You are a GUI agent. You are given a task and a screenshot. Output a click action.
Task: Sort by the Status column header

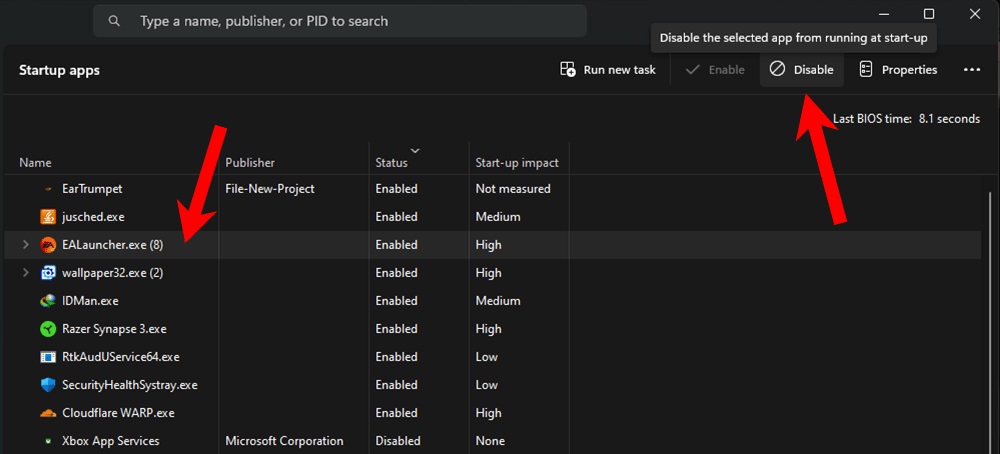pyautogui.click(x=392, y=163)
